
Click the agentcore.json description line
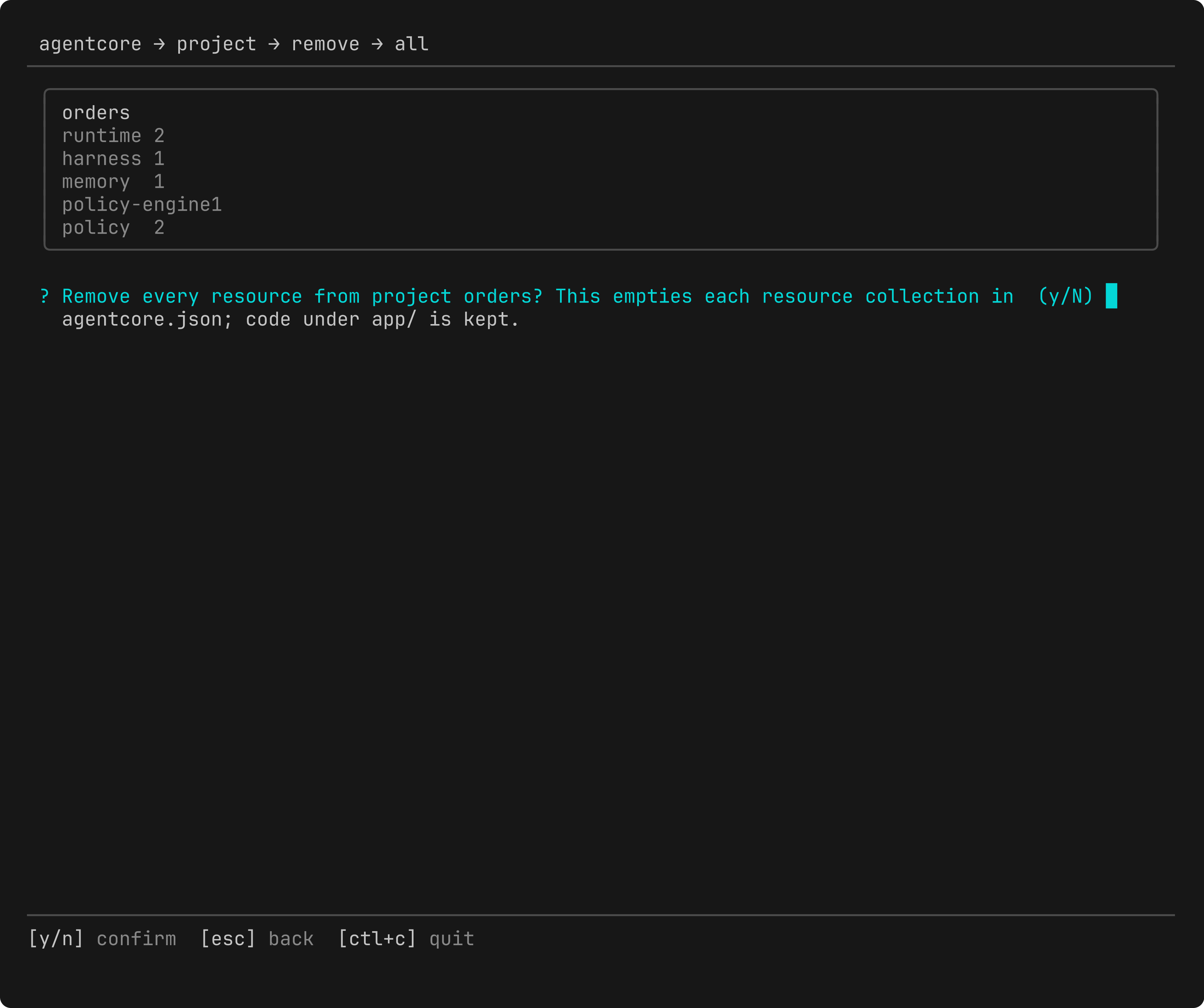pyautogui.click(x=291, y=319)
